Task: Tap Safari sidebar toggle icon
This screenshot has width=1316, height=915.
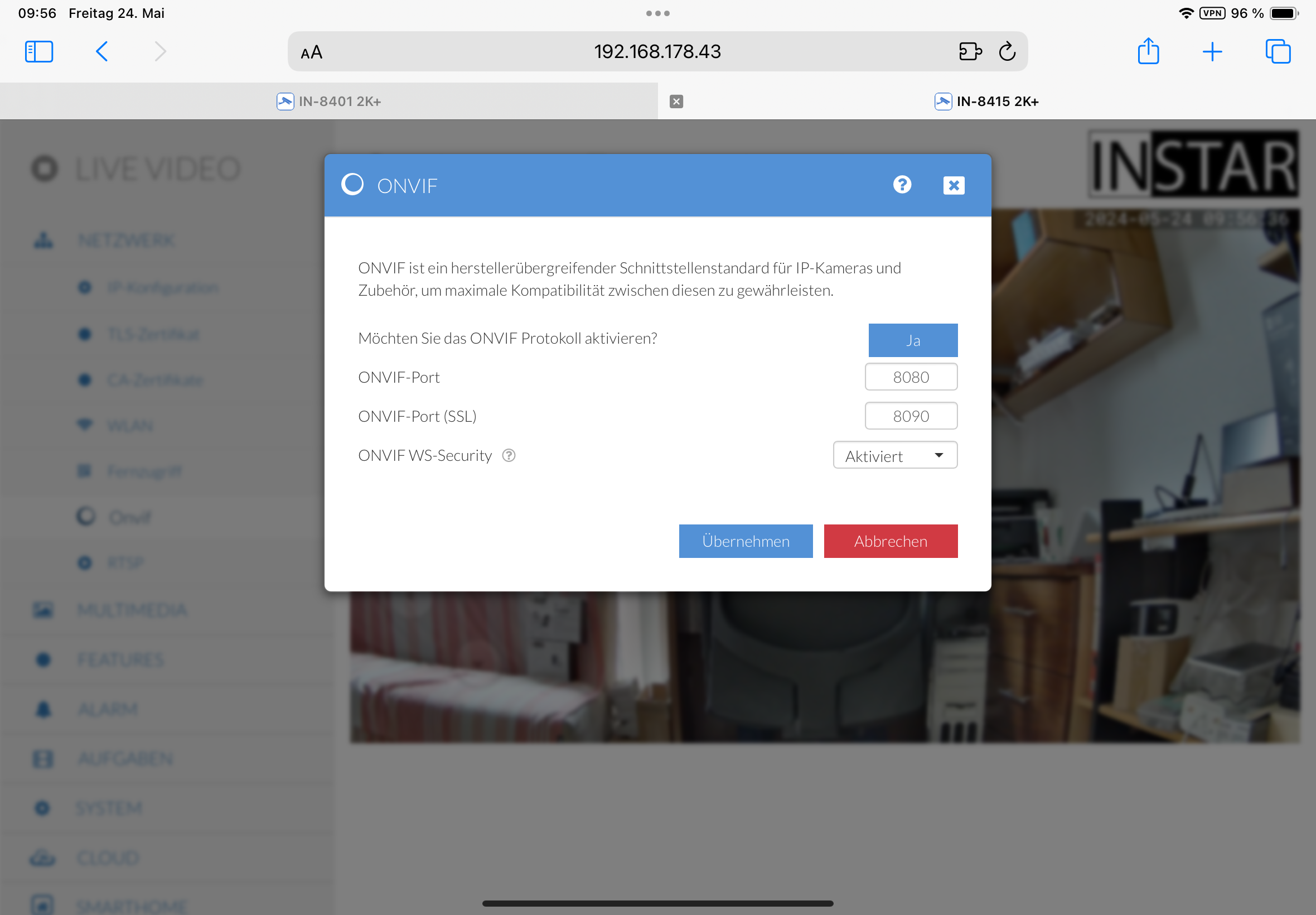Action: [x=39, y=51]
